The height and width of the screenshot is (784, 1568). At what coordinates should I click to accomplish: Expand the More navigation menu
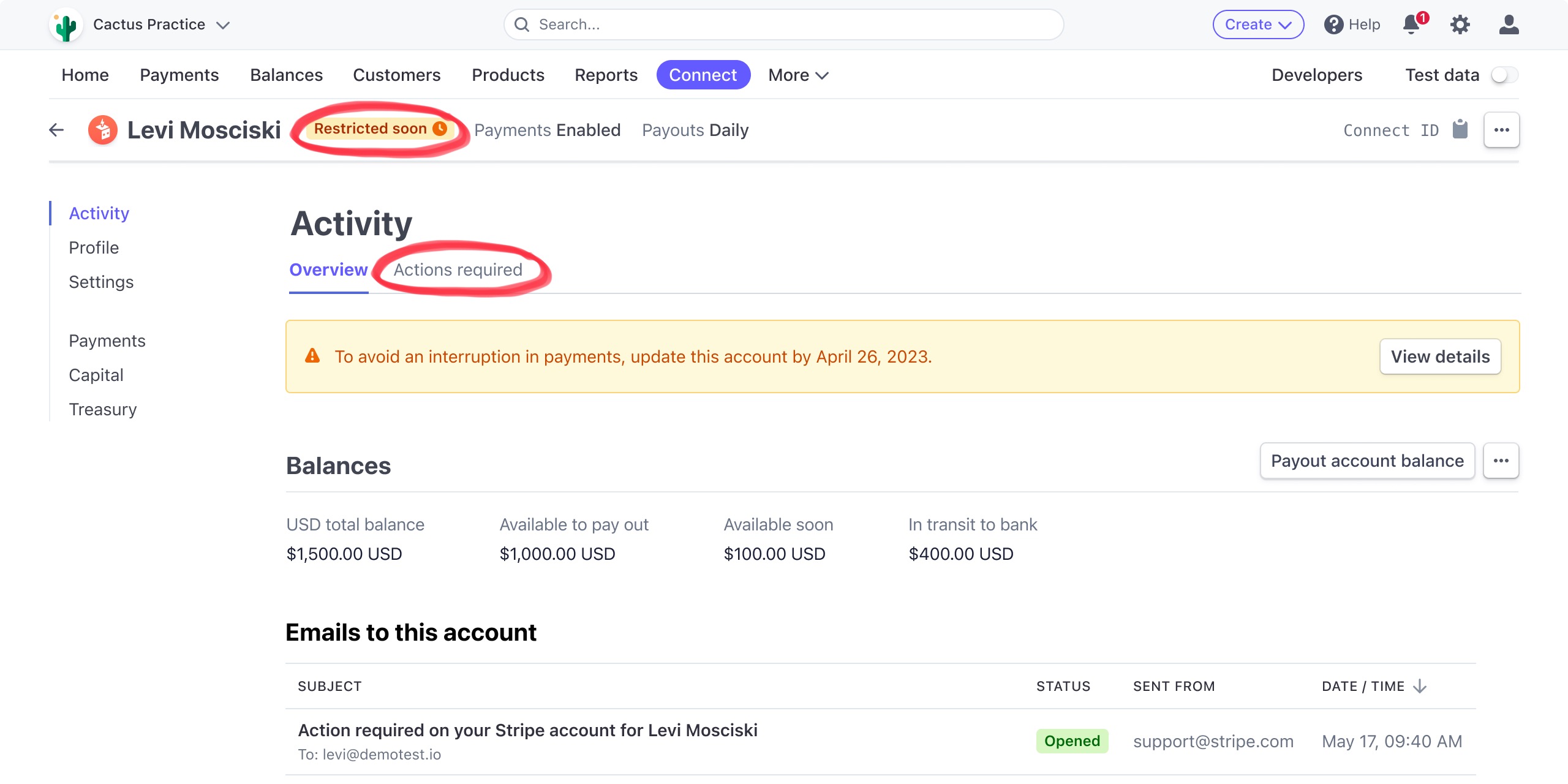798,75
